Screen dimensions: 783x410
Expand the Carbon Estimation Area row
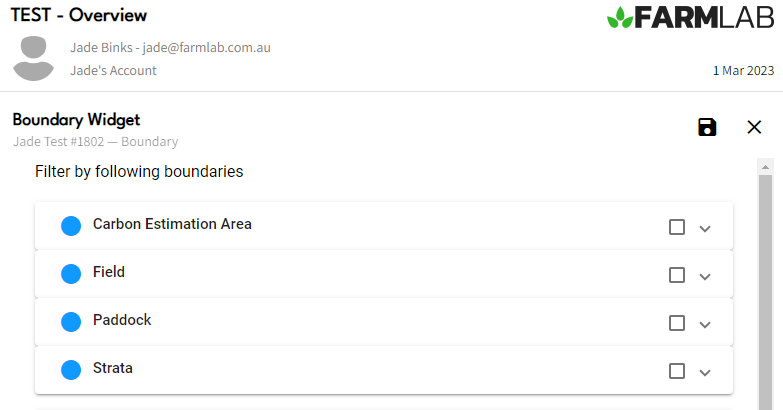click(x=705, y=228)
